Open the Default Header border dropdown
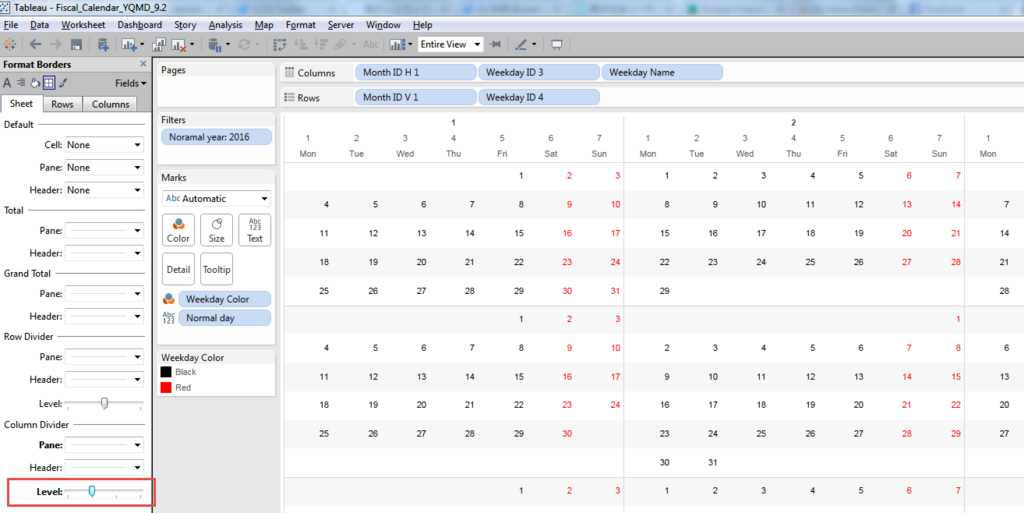Screen dimensions: 1024x513 (x=104, y=190)
